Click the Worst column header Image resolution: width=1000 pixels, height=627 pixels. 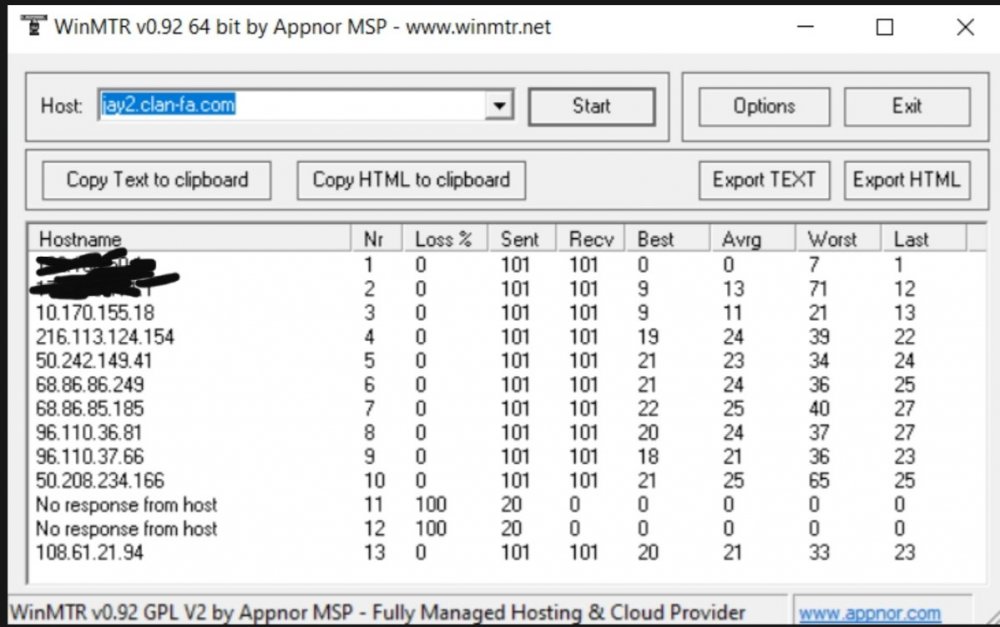[x=838, y=239]
